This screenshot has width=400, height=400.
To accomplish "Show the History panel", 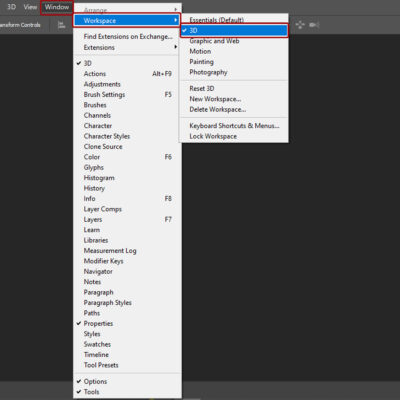I will [x=127, y=188].
